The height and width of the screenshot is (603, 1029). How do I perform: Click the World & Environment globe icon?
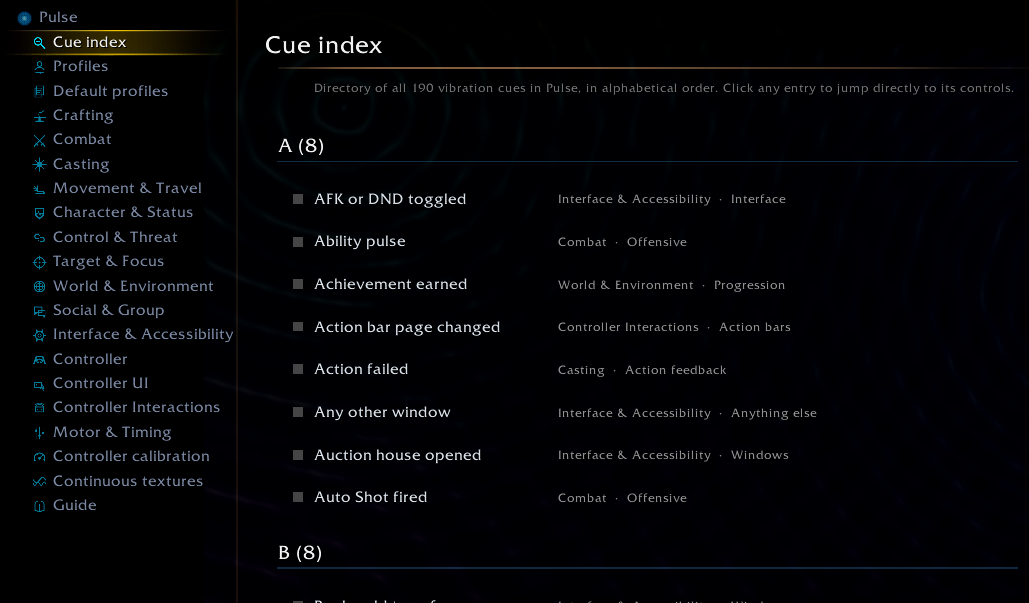pos(39,287)
